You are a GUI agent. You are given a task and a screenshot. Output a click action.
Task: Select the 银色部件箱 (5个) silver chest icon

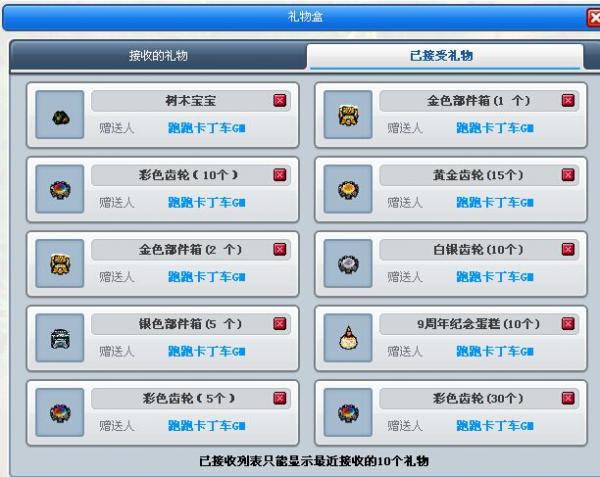tap(60, 338)
